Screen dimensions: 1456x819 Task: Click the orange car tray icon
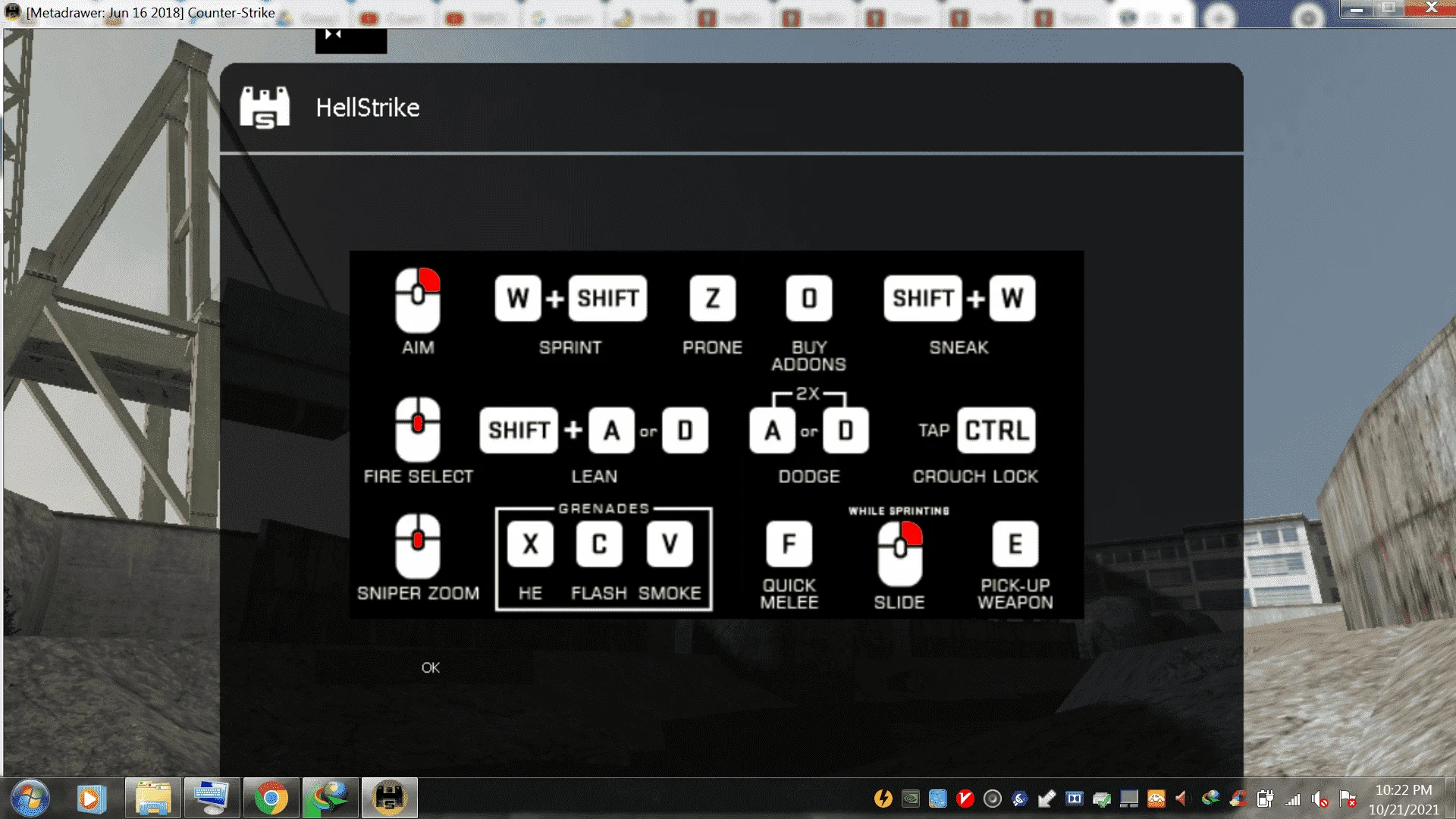(x=1156, y=799)
